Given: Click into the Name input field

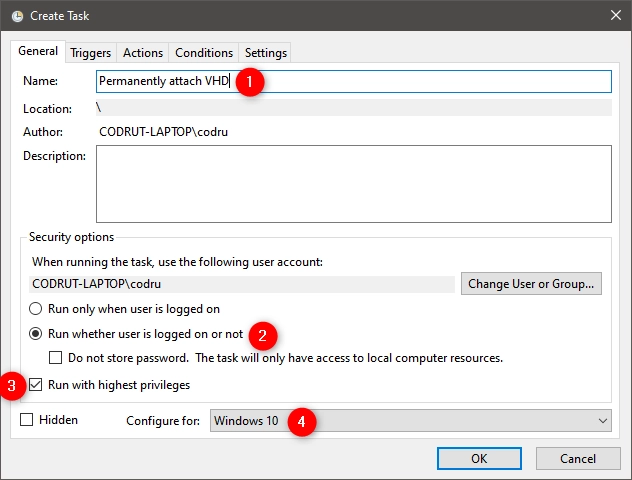Looking at the screenshot, I should coord(353,81).
